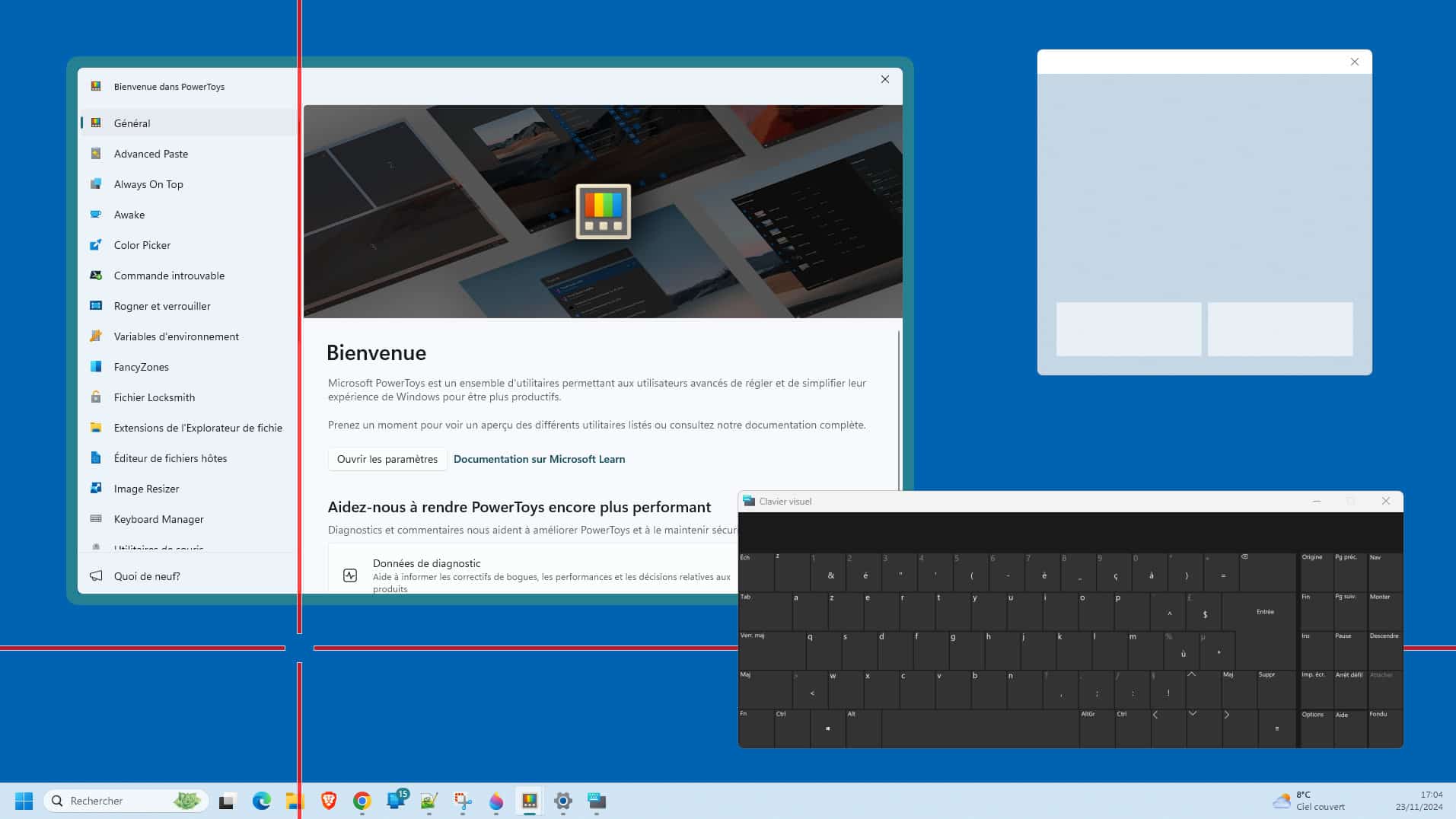Open Snipping Tool from taskbar

tap(462, 801)
